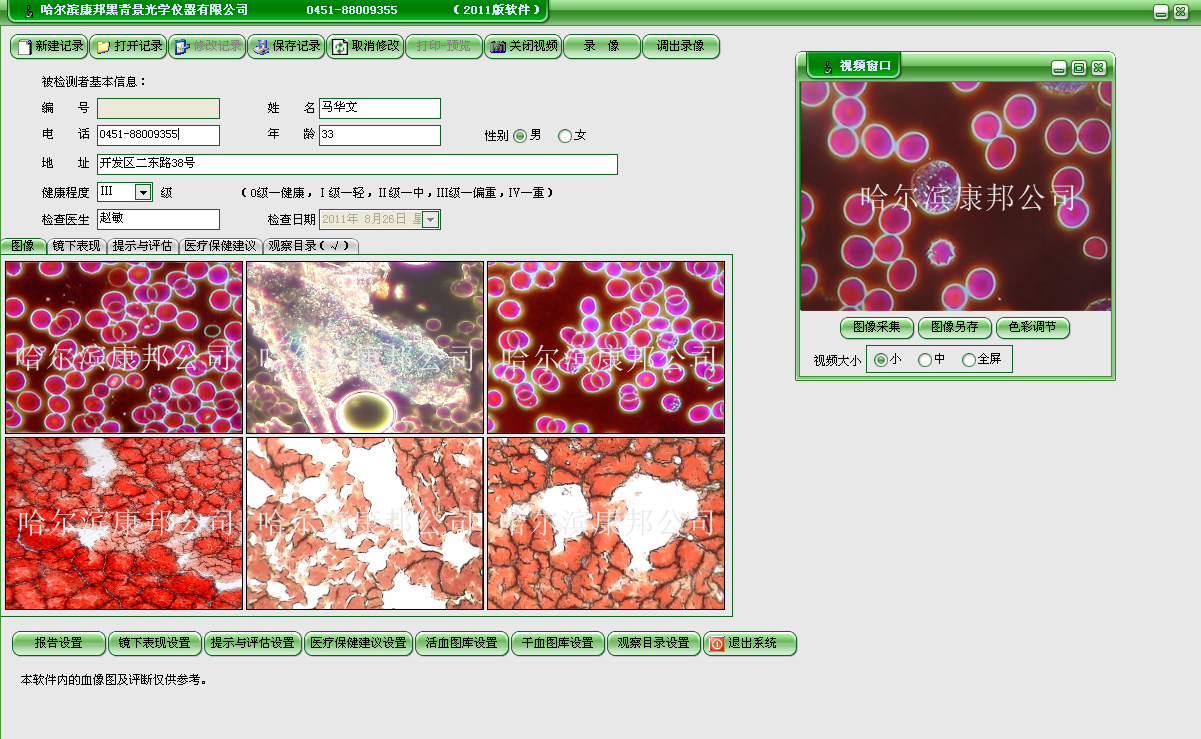Choose 中 video size option

tap(925, 360)
